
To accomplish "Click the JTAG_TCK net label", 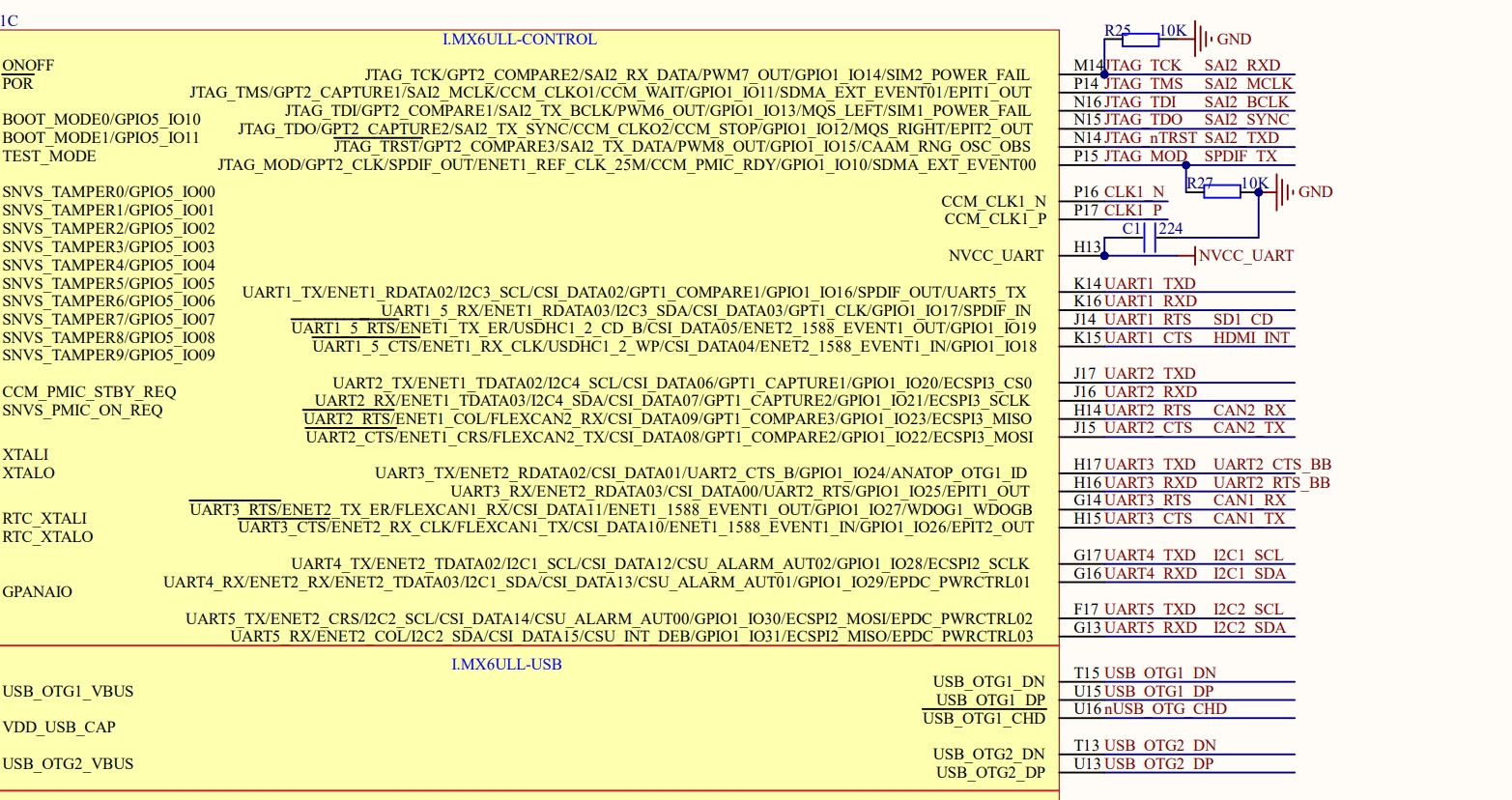I will click(x=1143, y=65).
